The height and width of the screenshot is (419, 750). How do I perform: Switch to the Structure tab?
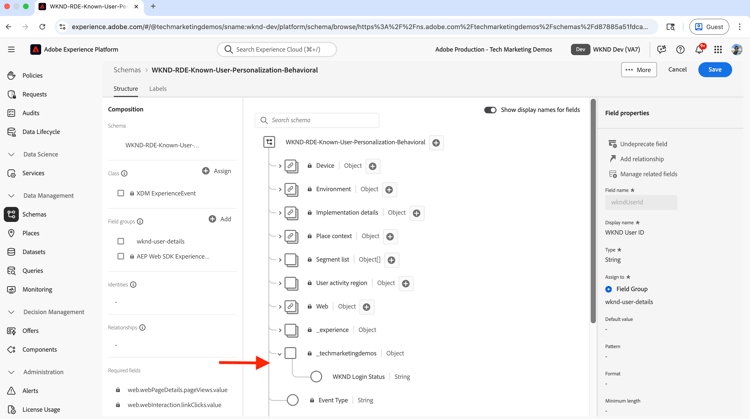[125, 88]
